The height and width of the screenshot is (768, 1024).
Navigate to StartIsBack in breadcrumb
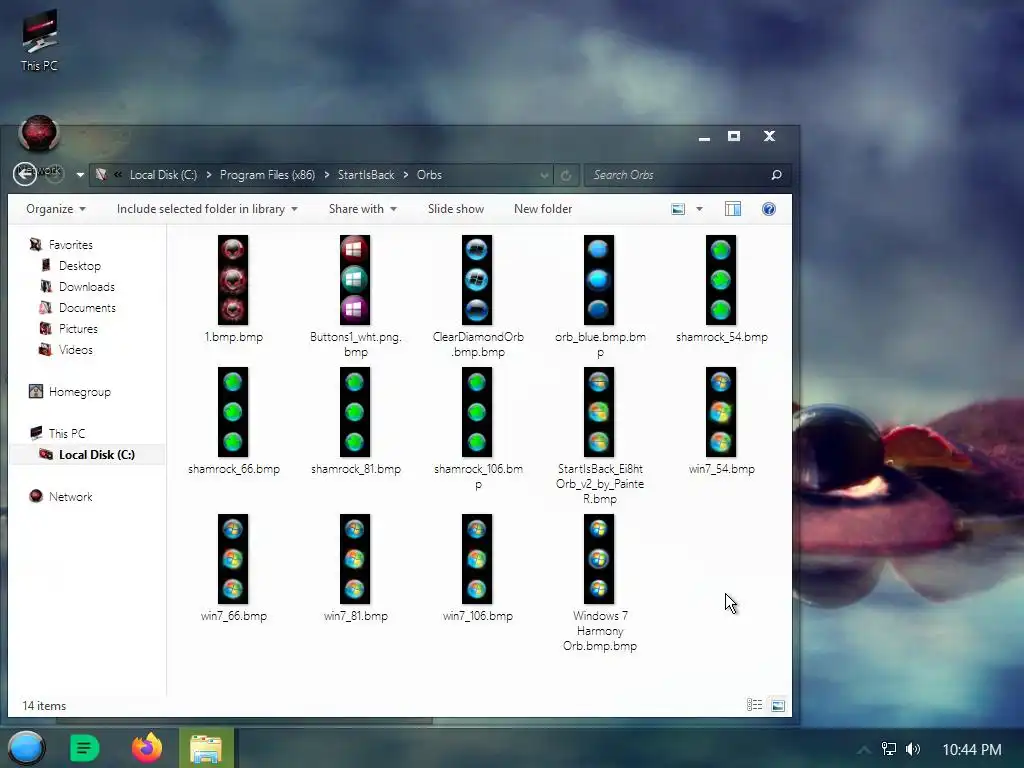(x=366, y=175)
